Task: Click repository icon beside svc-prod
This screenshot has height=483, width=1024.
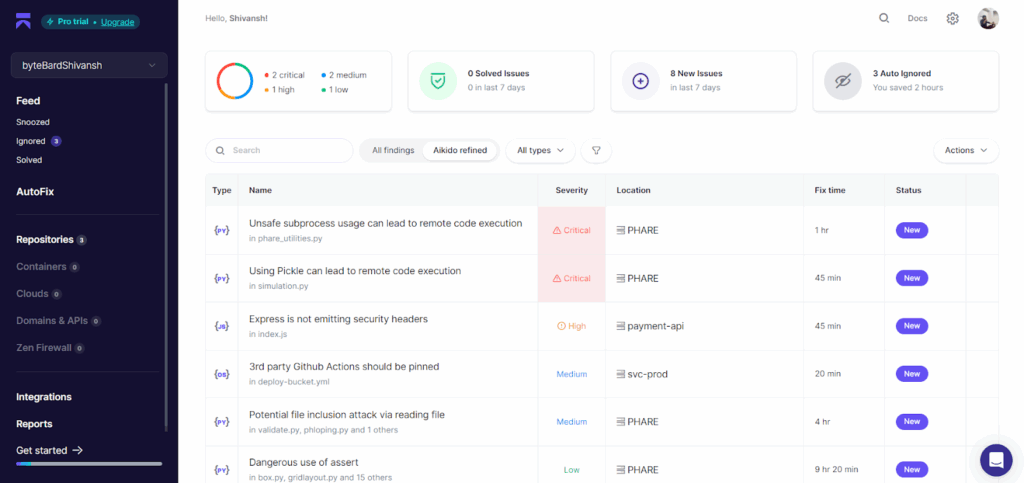Action: (620, 374)
